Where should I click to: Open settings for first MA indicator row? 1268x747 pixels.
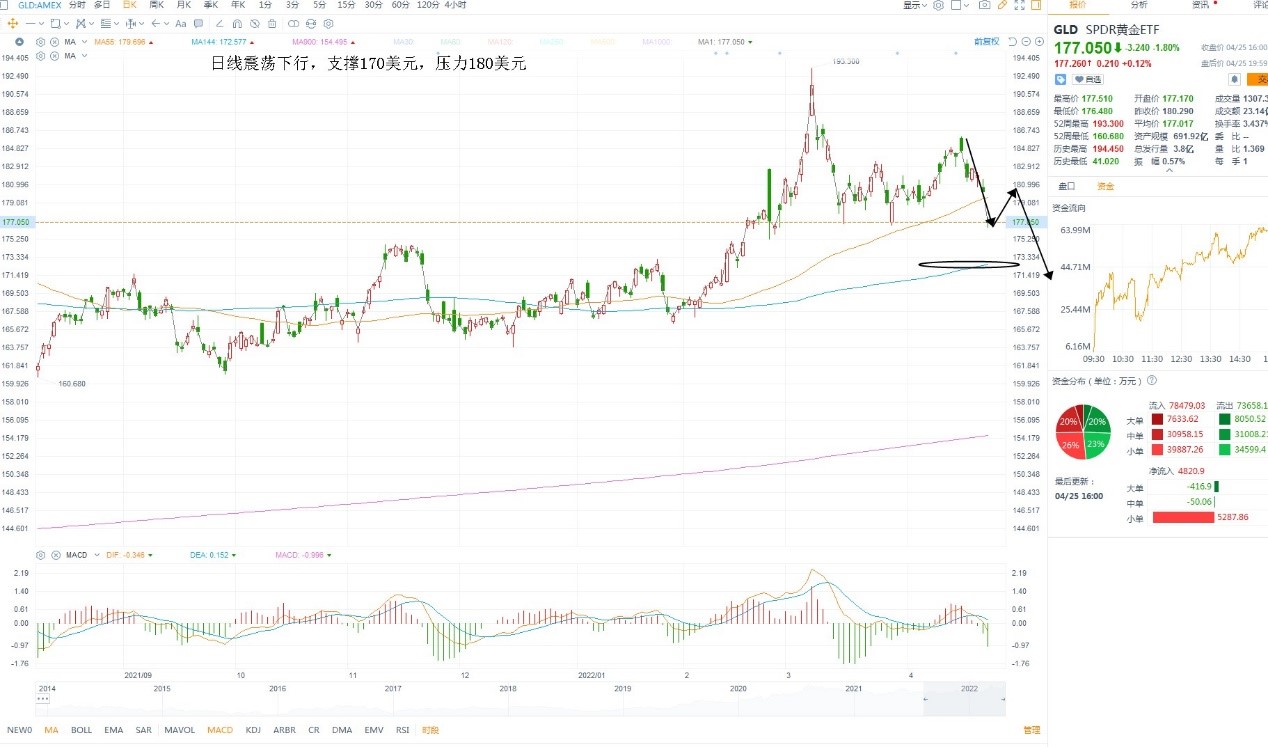(41, 42)
